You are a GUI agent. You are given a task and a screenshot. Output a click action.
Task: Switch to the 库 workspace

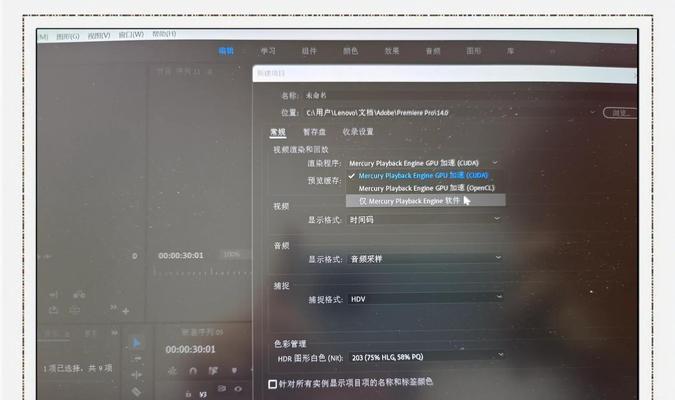pos(510,51)
